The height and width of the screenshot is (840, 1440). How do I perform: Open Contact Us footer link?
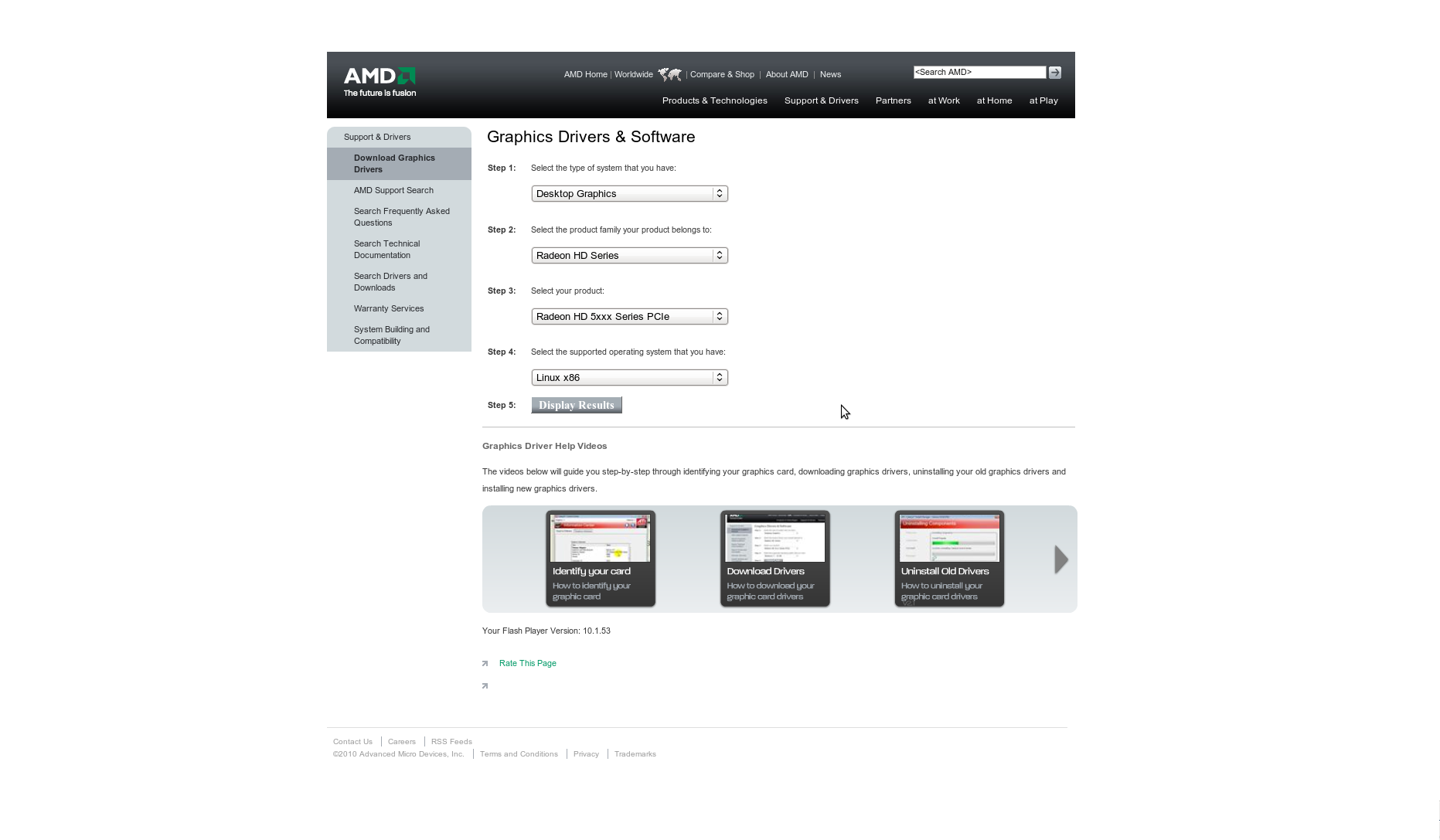[352, 741]
